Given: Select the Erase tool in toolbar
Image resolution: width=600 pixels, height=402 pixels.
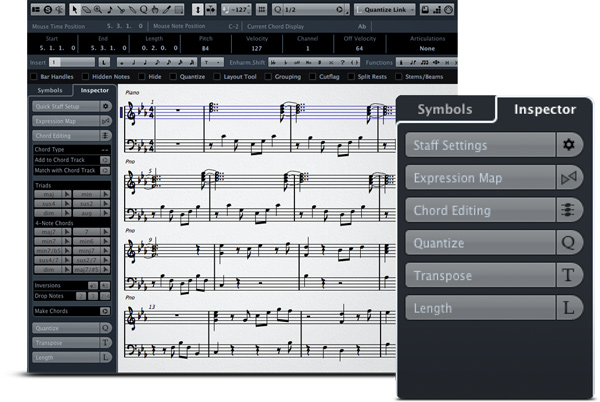Looking at the screenshot, I should 86,10.
